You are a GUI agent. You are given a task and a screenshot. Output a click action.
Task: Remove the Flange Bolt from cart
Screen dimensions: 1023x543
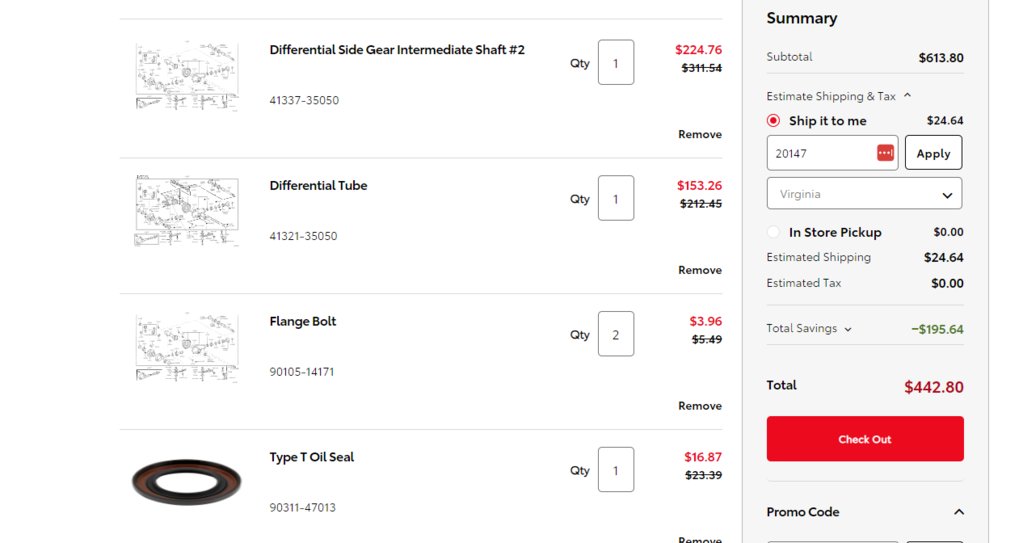tap(699, 405)
